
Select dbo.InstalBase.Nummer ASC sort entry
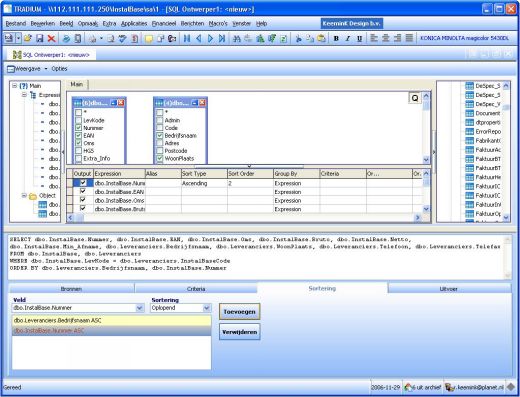[112, 331]
